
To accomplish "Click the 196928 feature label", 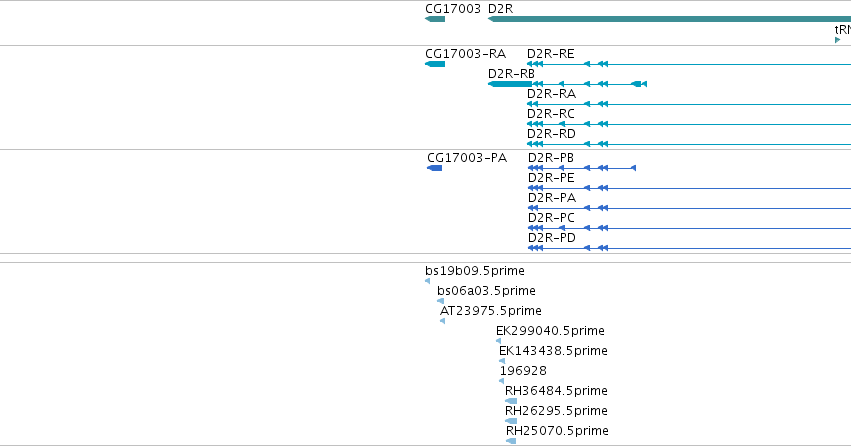I will click(523, 371).
